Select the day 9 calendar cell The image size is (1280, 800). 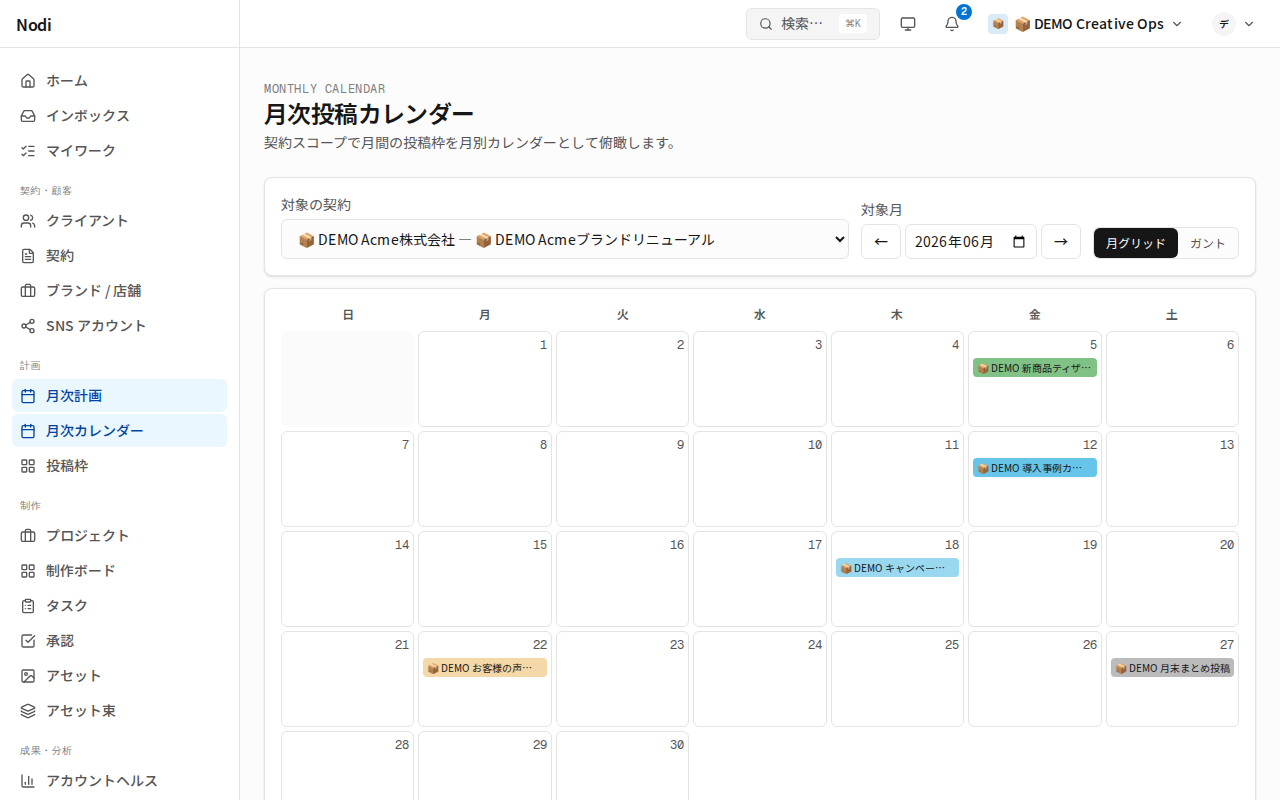click(622, 479)
